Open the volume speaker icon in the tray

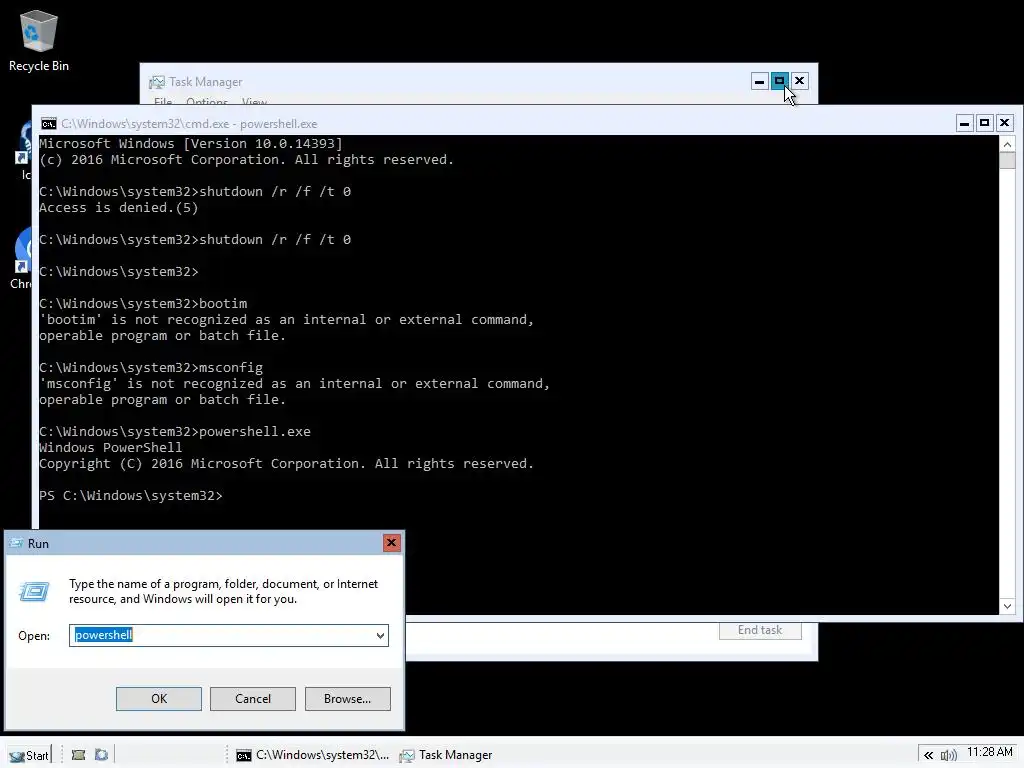948,756
